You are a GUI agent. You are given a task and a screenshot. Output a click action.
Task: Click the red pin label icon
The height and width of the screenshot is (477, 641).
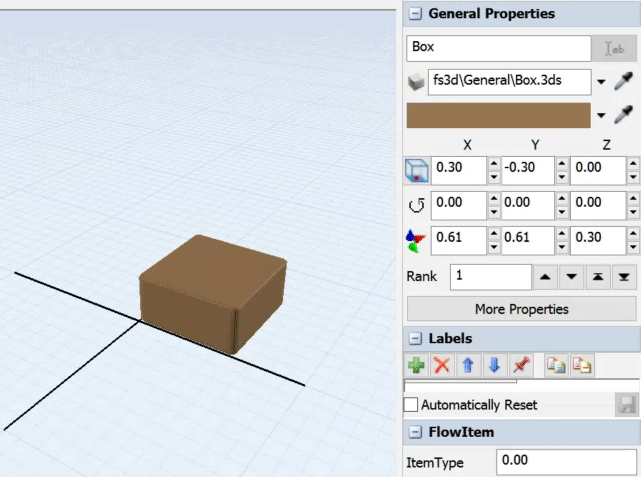[520, 366]
